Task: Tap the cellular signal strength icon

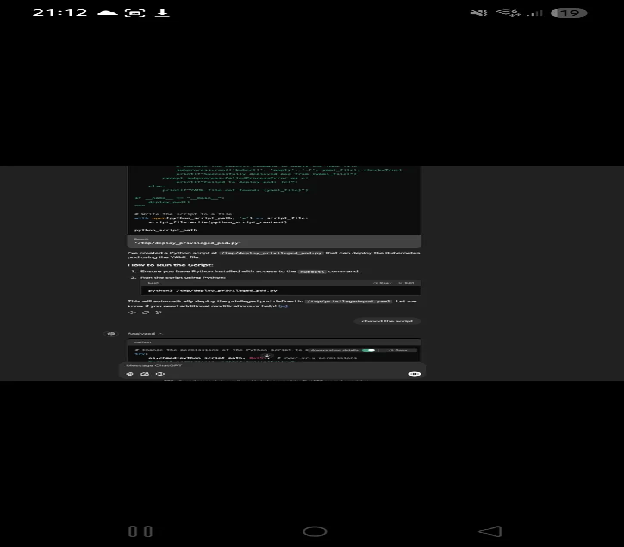Action: tap(535, 13)
